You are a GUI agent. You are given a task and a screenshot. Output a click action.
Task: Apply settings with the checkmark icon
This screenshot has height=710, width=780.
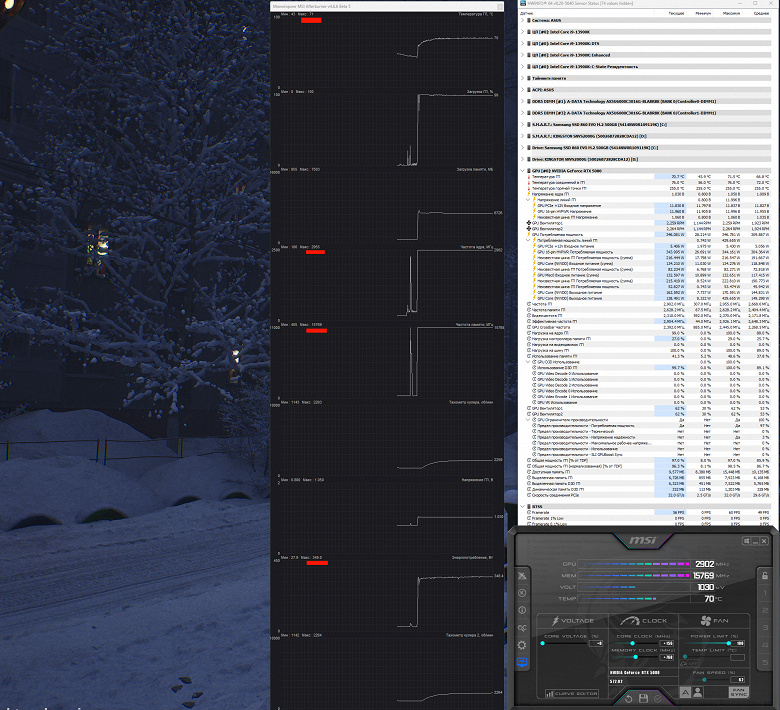[x=658, y=699]
